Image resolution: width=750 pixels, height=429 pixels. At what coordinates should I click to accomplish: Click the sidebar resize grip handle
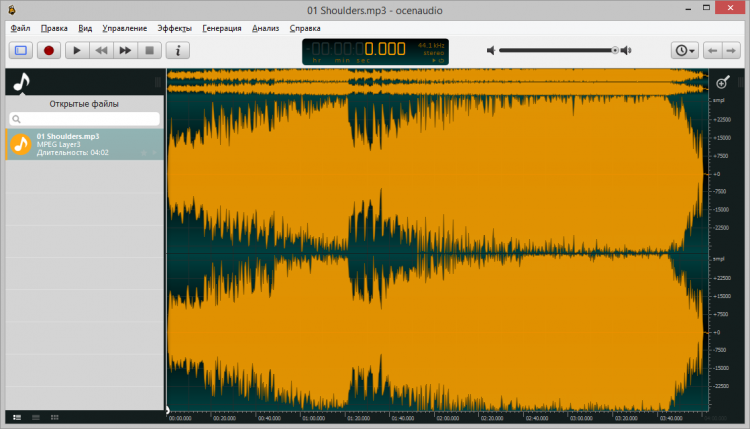pyautogui.click(x=157, y=82)
